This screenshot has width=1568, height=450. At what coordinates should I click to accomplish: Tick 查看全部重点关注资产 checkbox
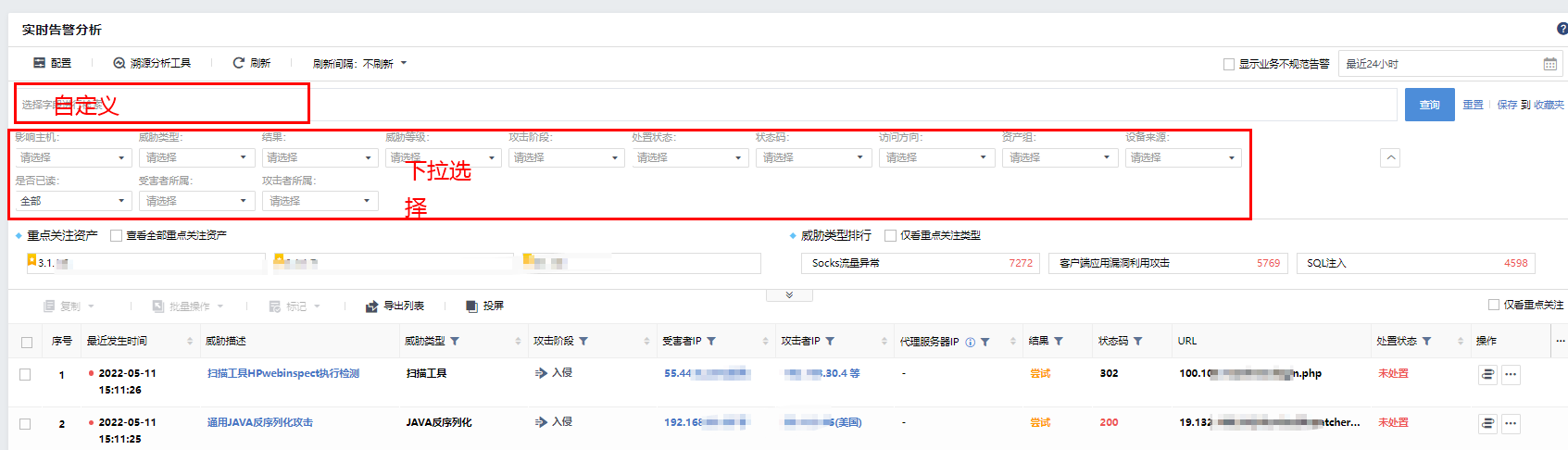click(x=116, y=235)
